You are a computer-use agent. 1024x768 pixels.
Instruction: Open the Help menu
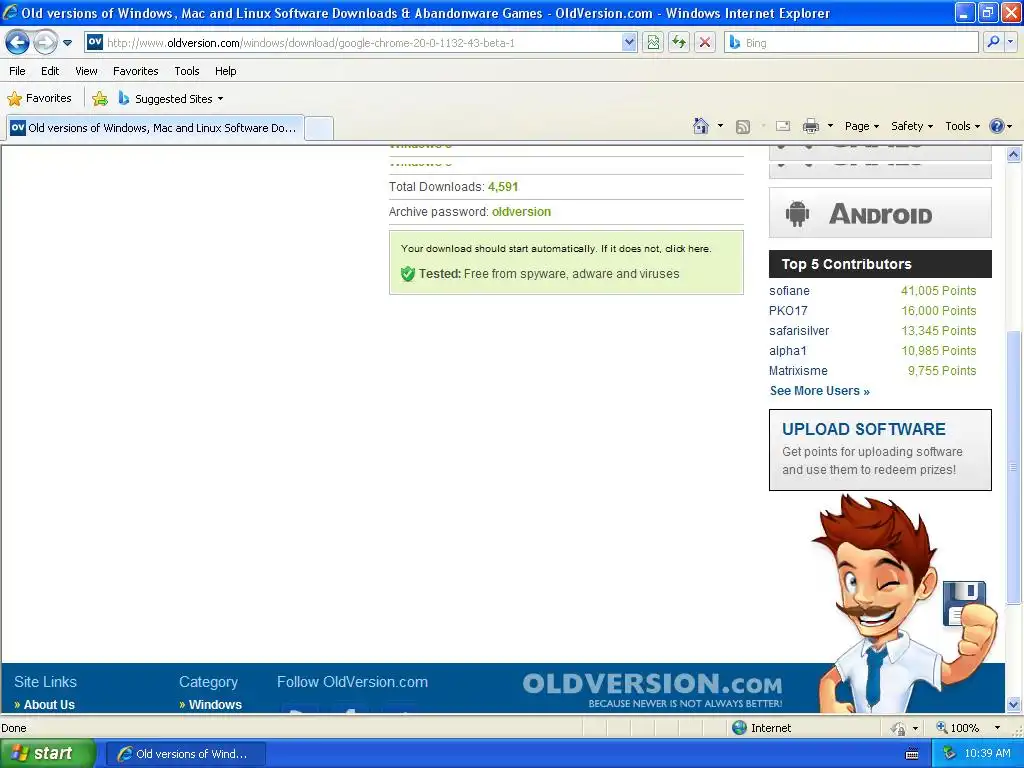[x=225, y=71]
